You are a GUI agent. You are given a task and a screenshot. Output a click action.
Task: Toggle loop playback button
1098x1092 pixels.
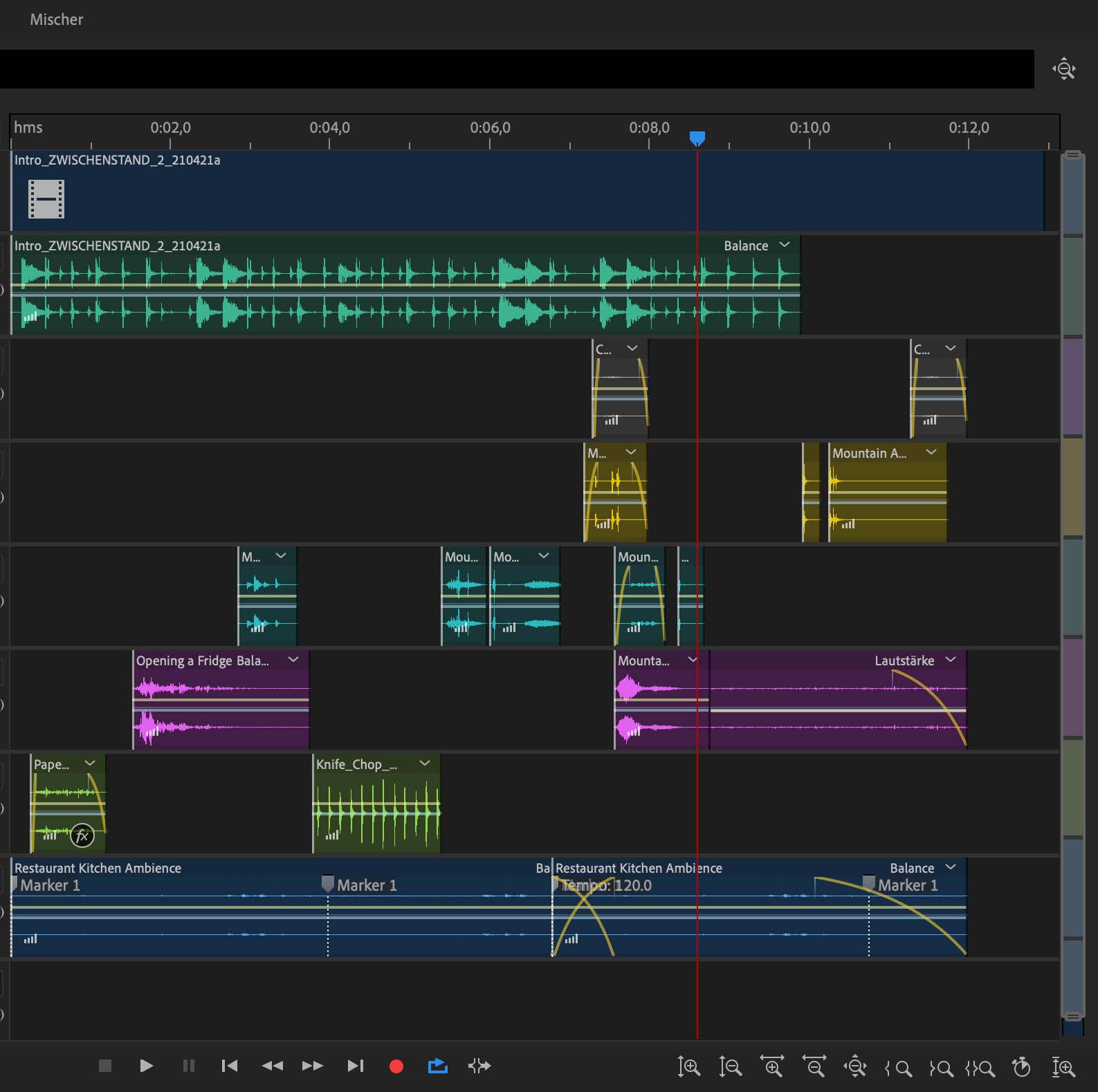[x=438, y=1066]
